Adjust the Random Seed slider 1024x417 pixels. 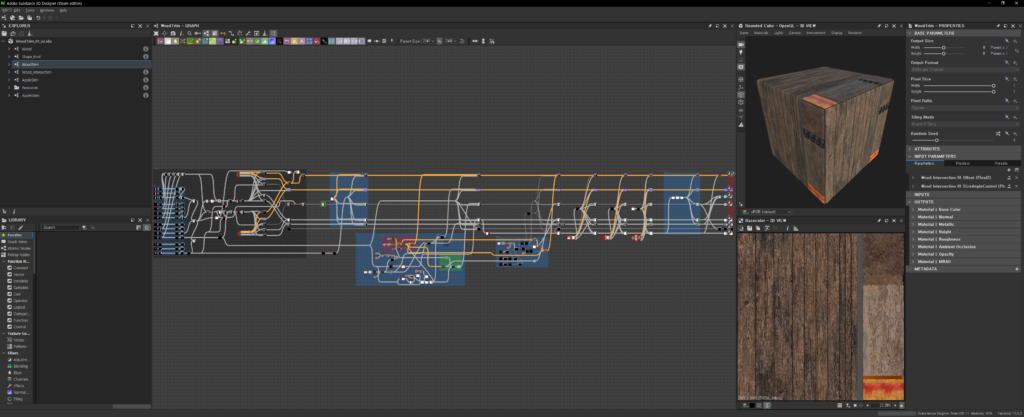tap(938, 140)
